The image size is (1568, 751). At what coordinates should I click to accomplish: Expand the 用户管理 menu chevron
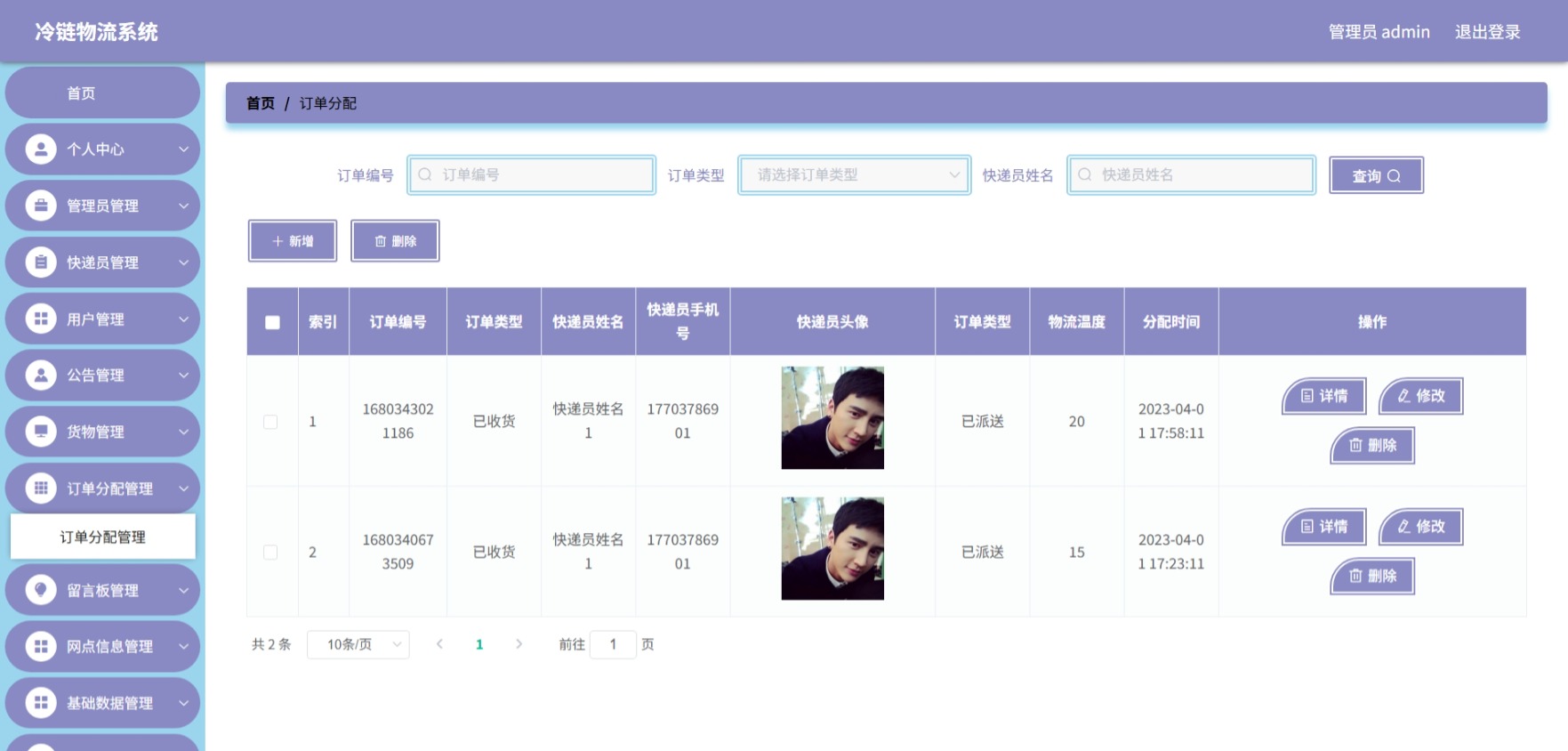click(x=184, y=319)
